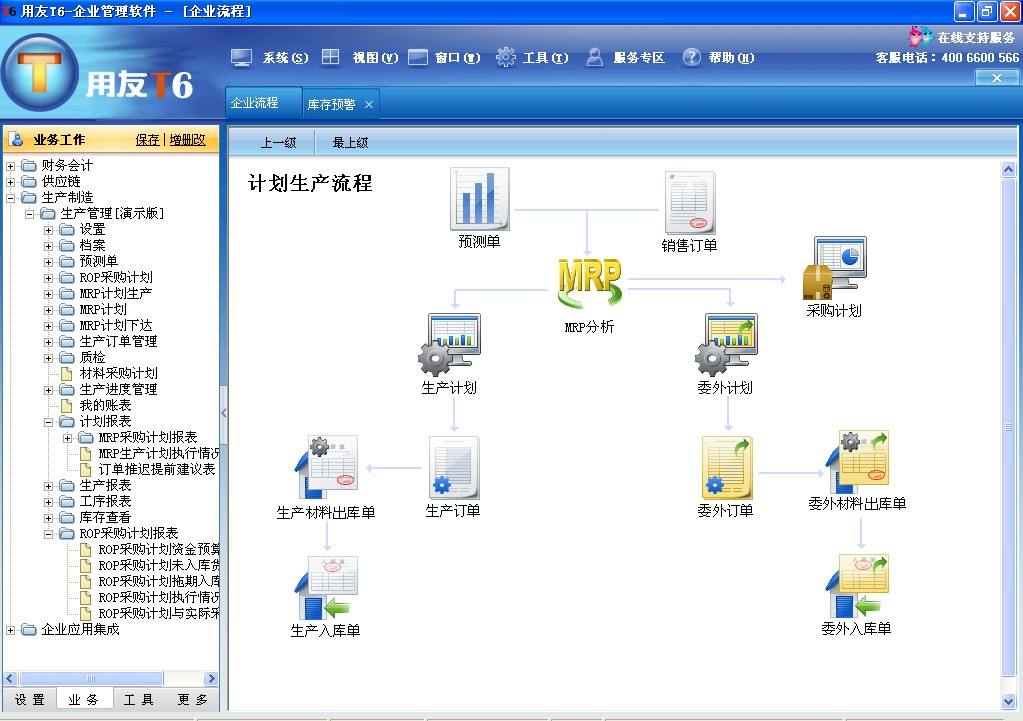Screen dimensions: 1023x721
Task: Click the X button under the phone number
Action: click(997, 78)
